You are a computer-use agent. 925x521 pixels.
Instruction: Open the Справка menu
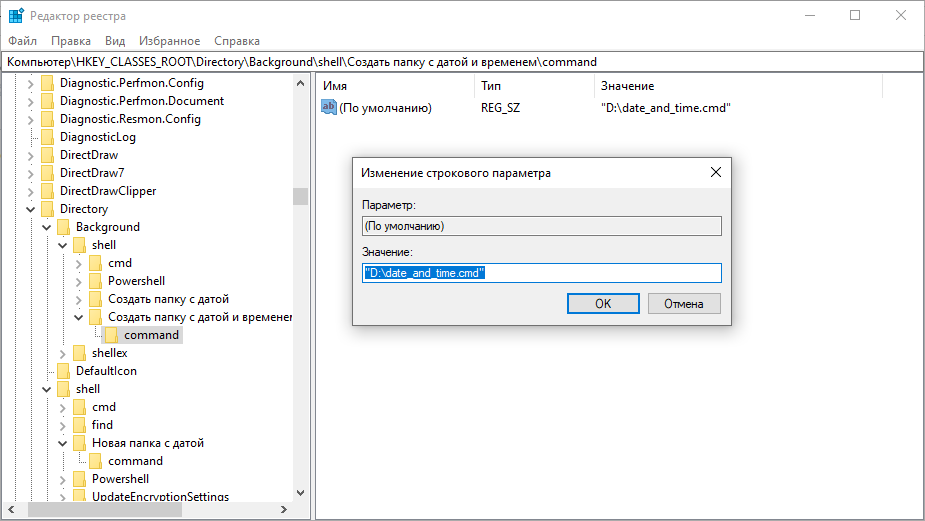(237, 41)
